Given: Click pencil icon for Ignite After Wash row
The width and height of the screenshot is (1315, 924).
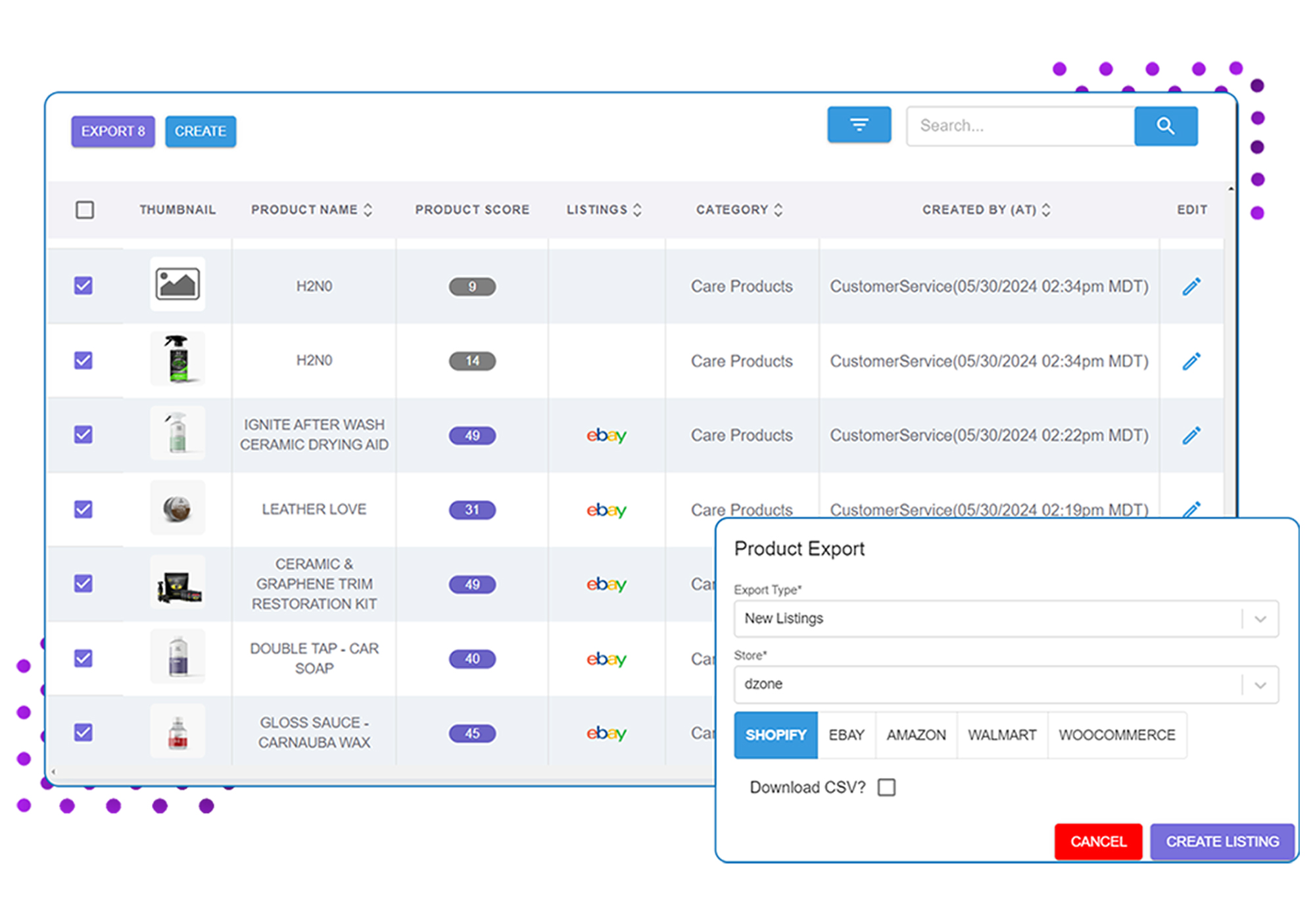Looking at the screenshot, I should (x=1191, y=436).
